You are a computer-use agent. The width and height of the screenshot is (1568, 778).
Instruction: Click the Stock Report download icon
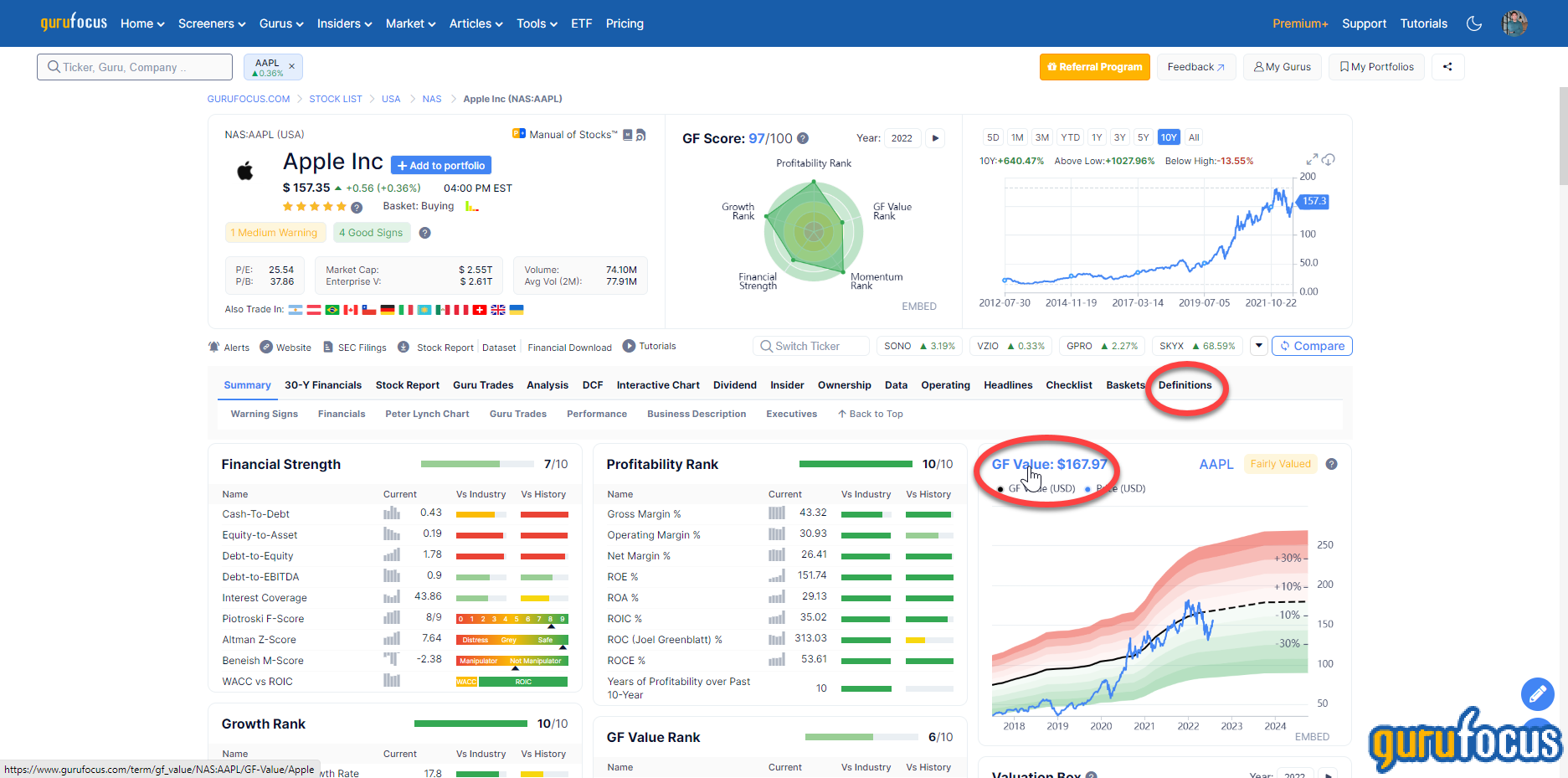(x=404, y=347)
